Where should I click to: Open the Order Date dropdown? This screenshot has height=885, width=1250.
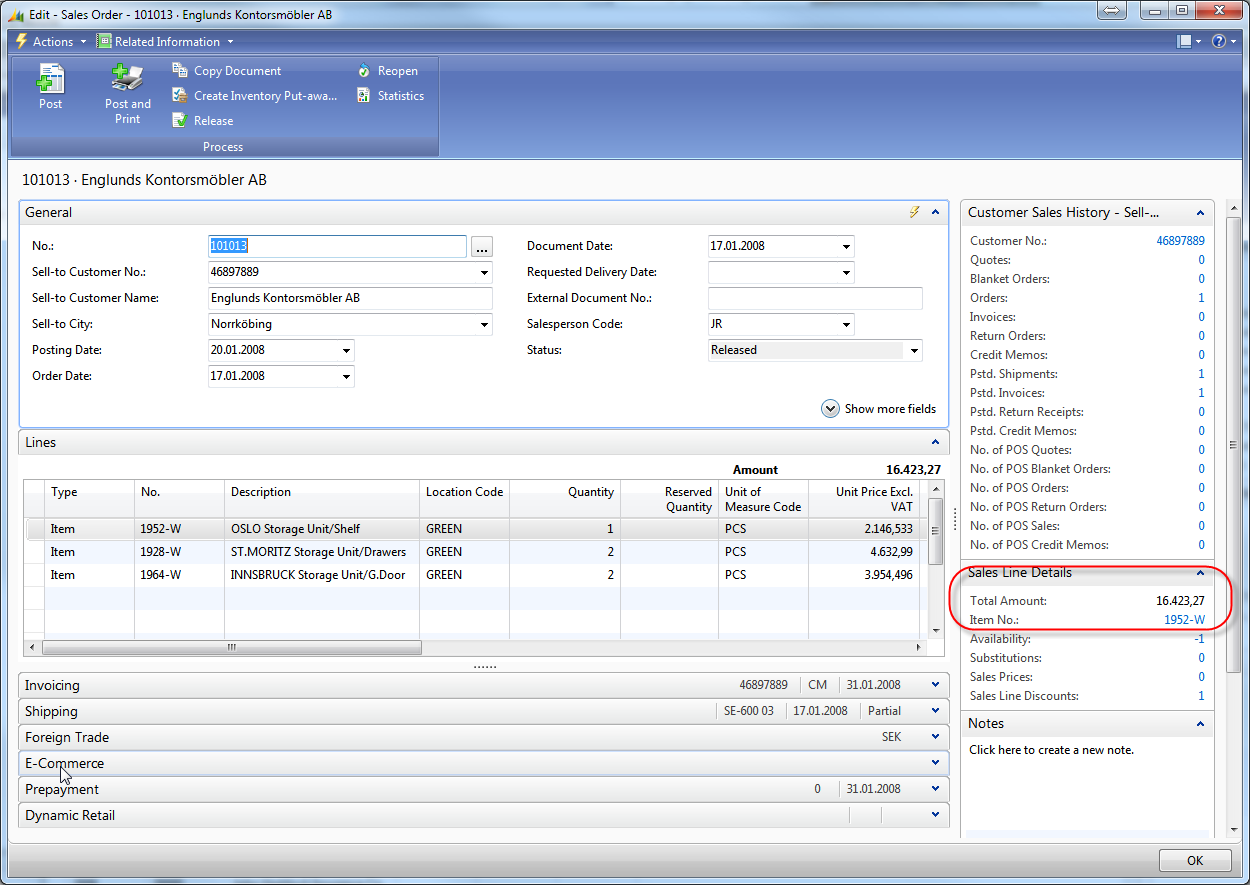pyautogui.click(x=347, y=376)
